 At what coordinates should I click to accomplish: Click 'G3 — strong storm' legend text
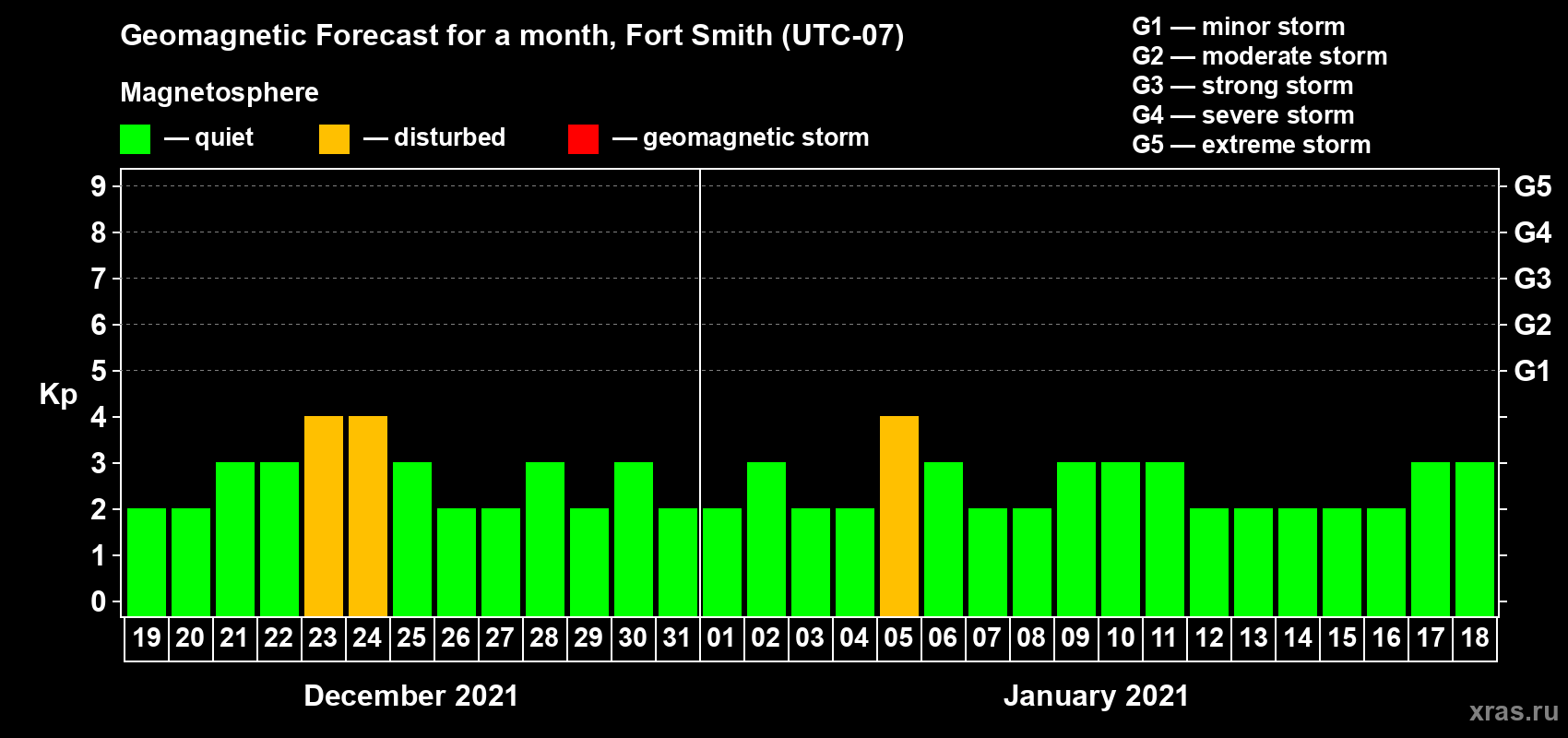click(1242, 86)
